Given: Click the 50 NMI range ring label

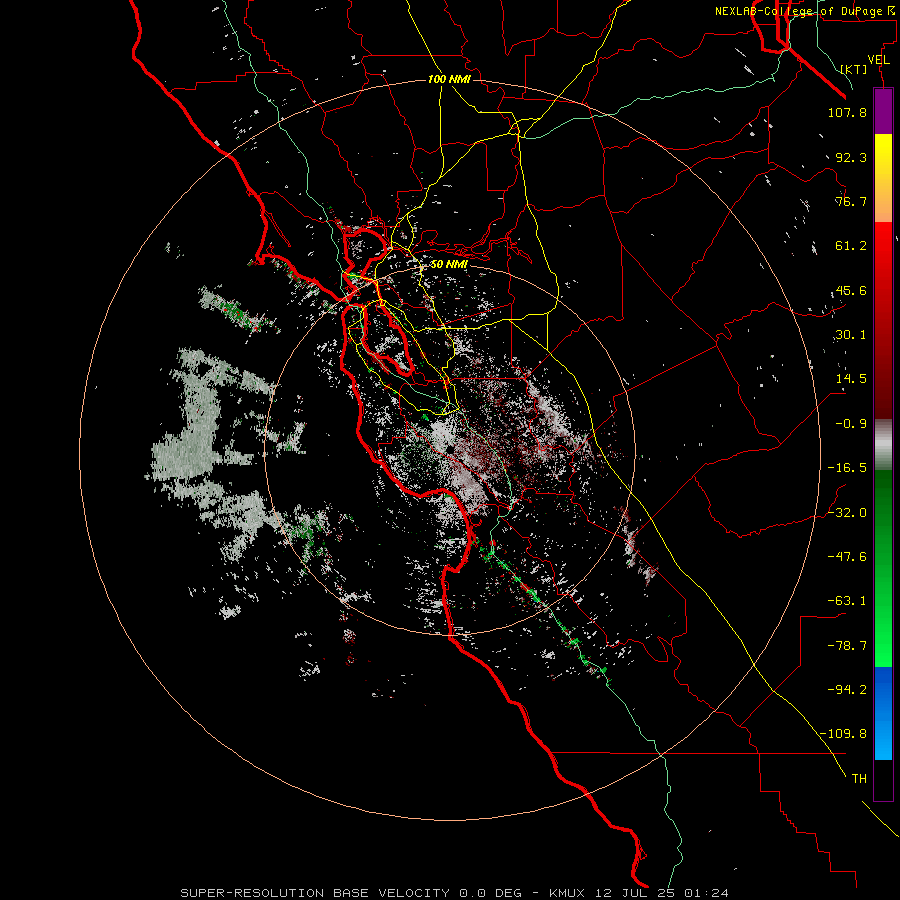Looking at the screenshot, I should 449,265.
